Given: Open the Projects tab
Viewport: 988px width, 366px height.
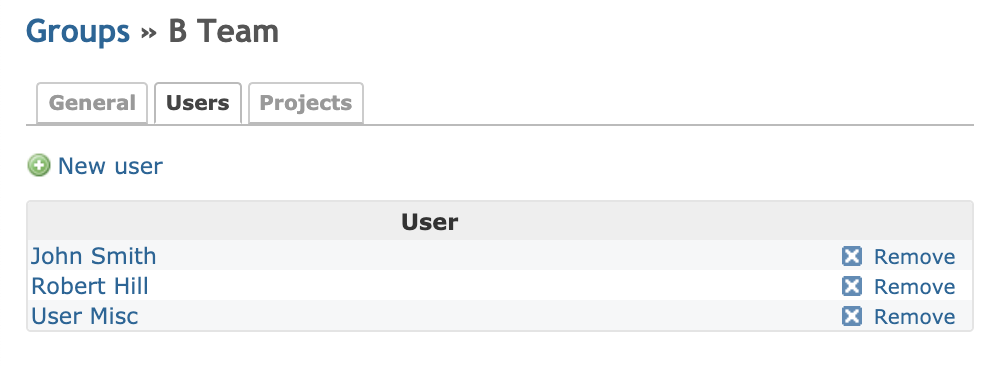Looking at the screenshot, I should (x=306, y=103).
